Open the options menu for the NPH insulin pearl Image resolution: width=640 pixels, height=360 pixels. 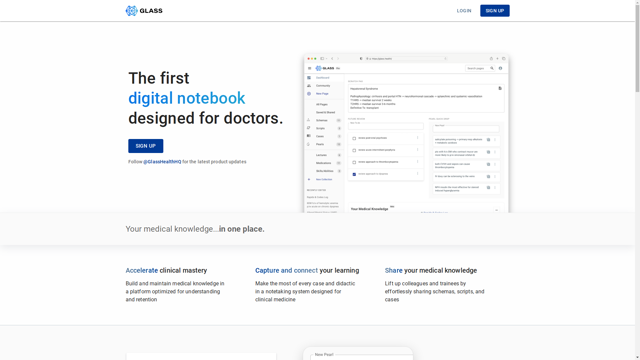(495, 187)
